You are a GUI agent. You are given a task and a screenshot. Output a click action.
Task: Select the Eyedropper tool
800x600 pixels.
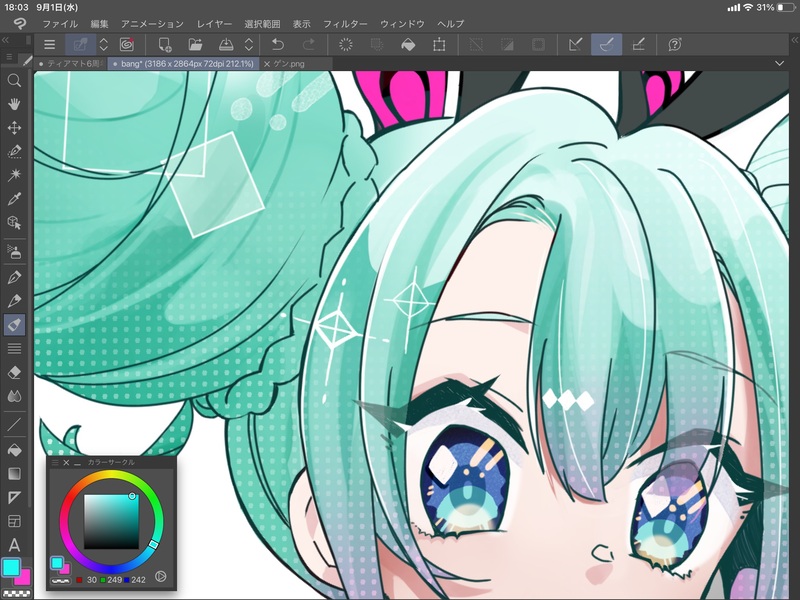tap(14, 198)
